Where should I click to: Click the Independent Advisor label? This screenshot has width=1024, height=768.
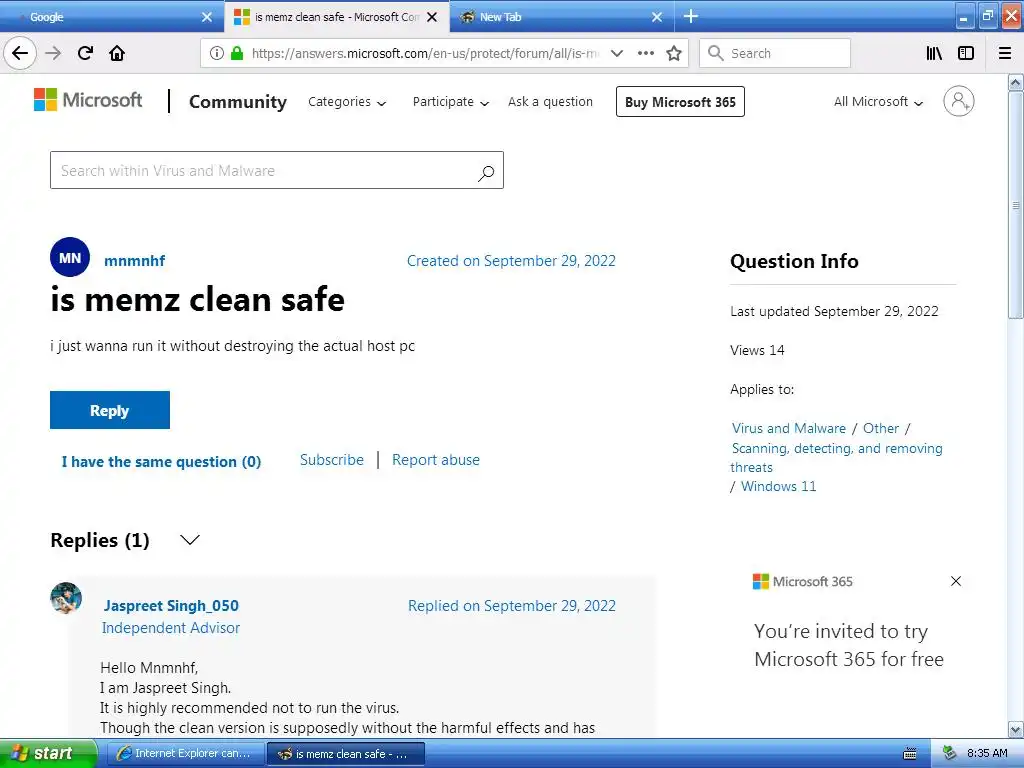pos(171,628)
